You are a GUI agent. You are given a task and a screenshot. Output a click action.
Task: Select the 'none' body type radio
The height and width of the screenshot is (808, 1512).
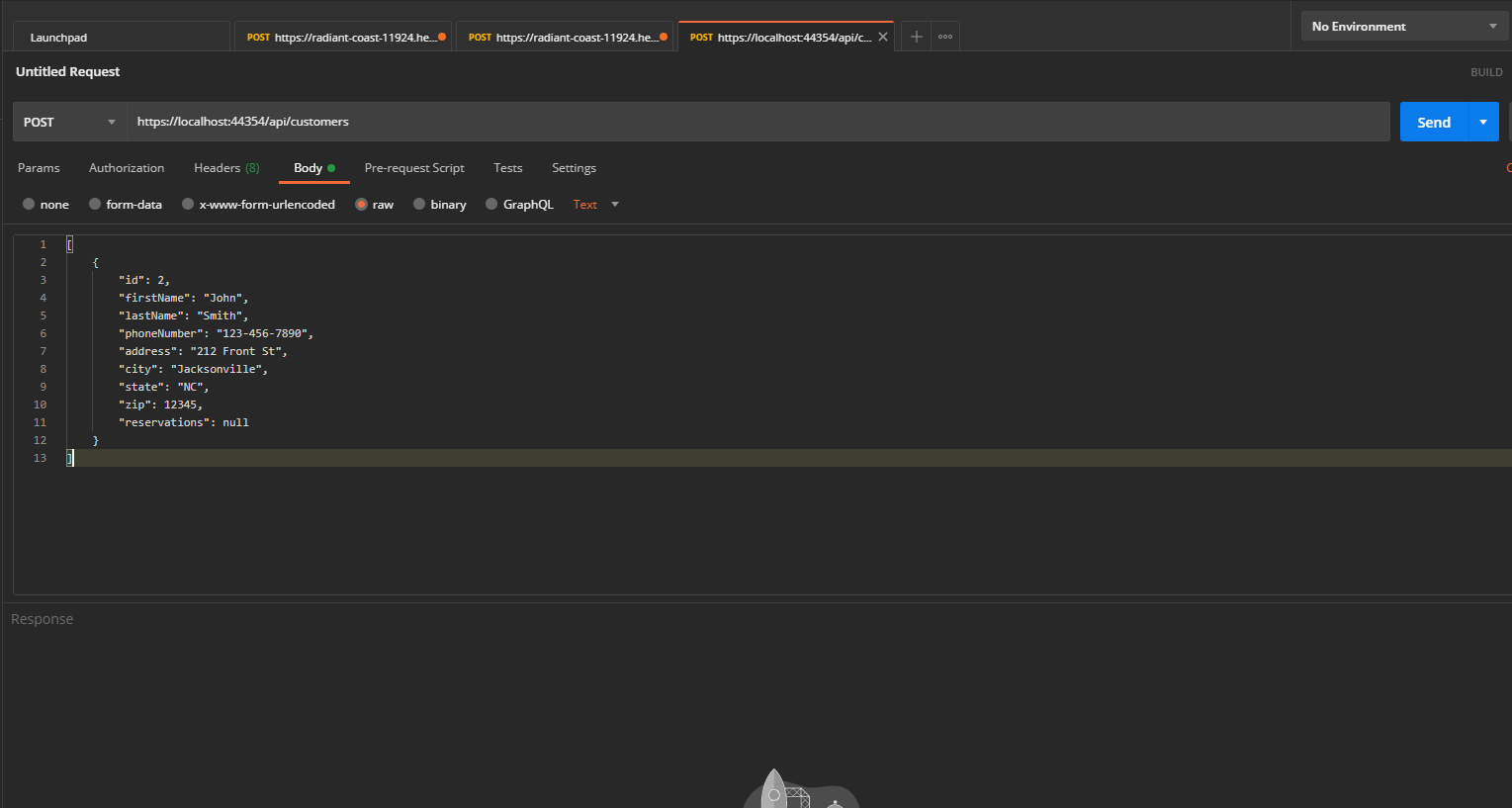(29, 205)
